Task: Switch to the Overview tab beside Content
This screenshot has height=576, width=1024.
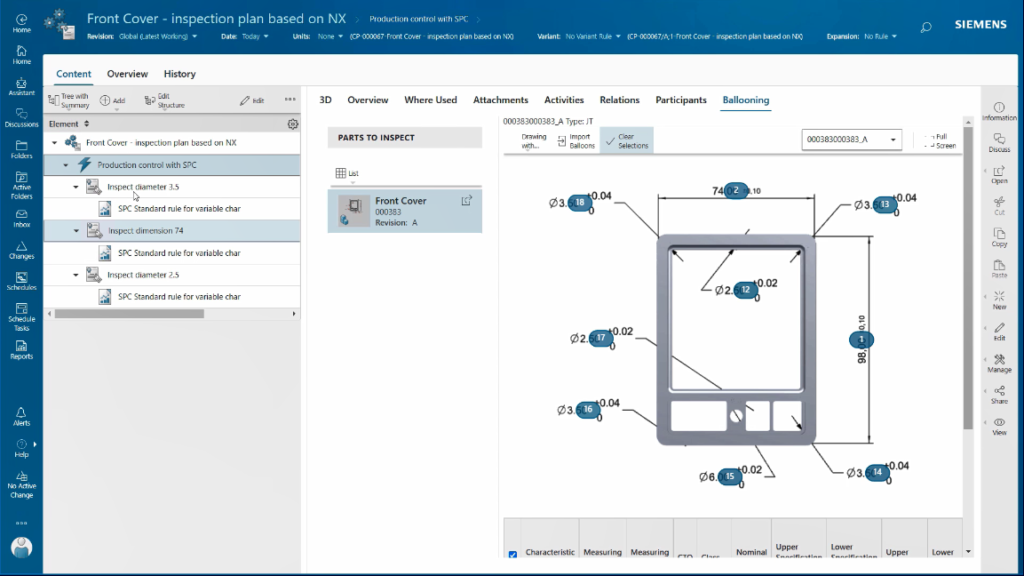Action: click(127, 74)
